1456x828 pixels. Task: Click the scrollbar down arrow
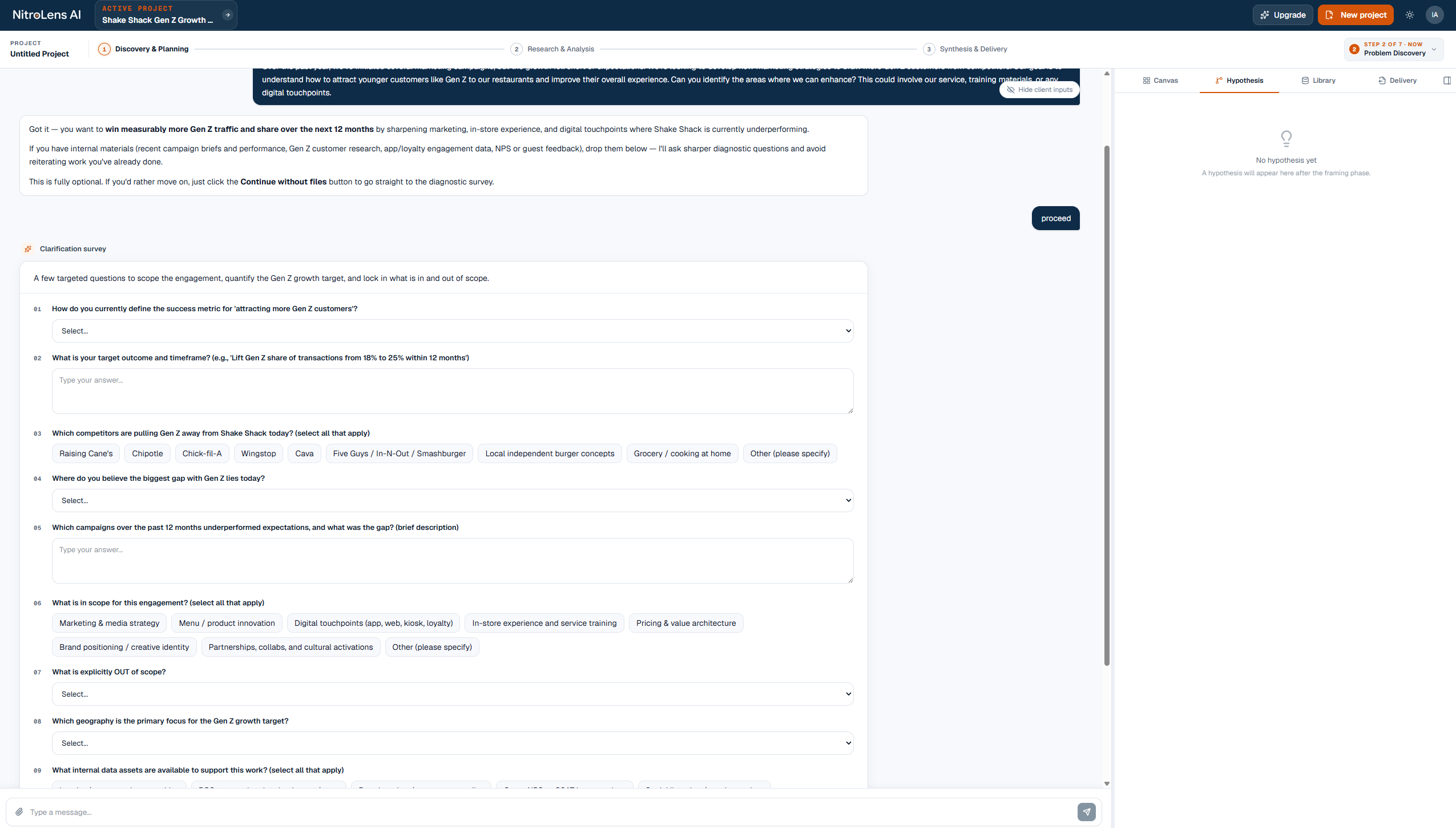(x=1107, y=784)
